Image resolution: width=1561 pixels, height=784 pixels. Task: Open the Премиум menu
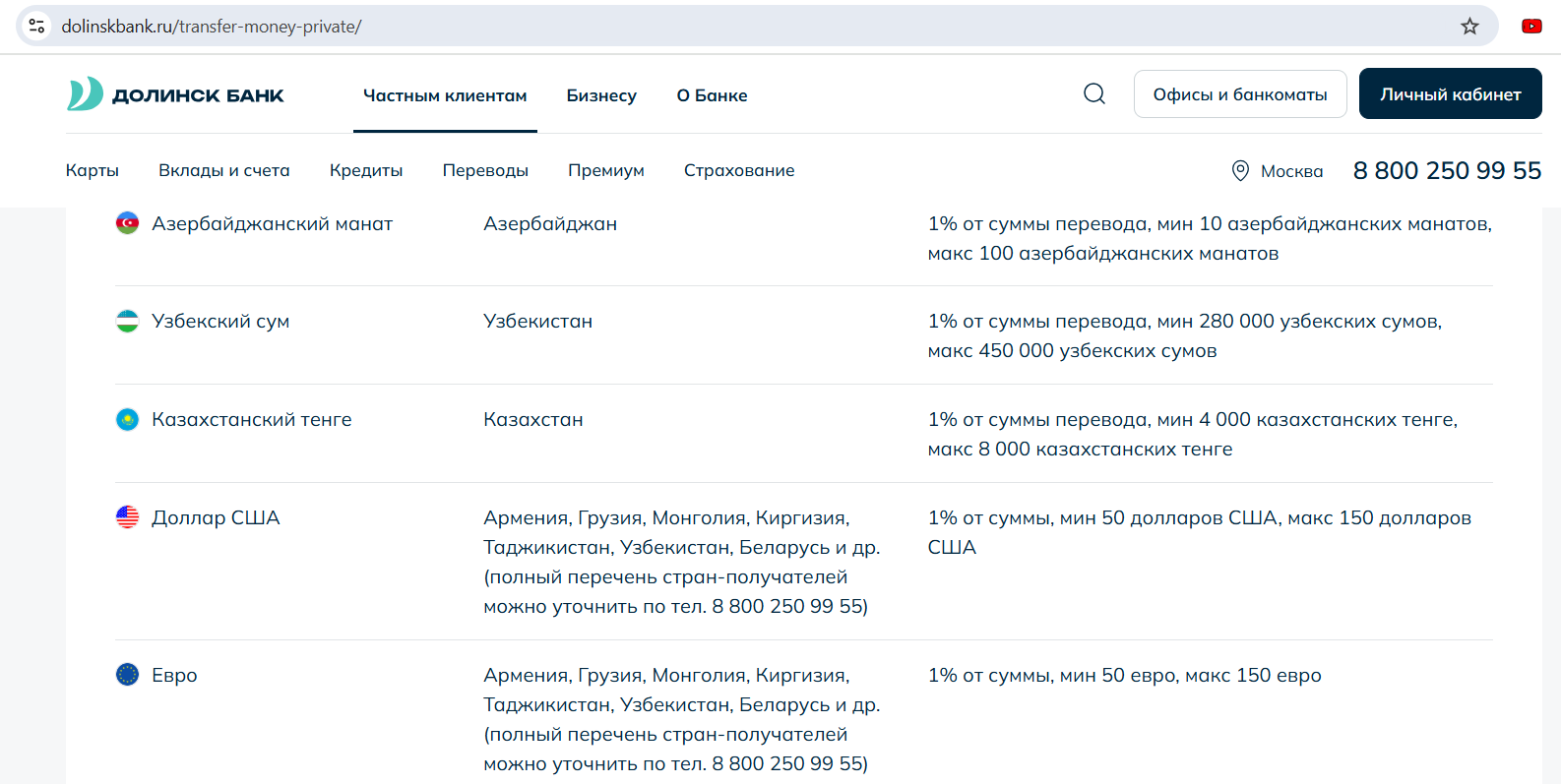point(606,170)
